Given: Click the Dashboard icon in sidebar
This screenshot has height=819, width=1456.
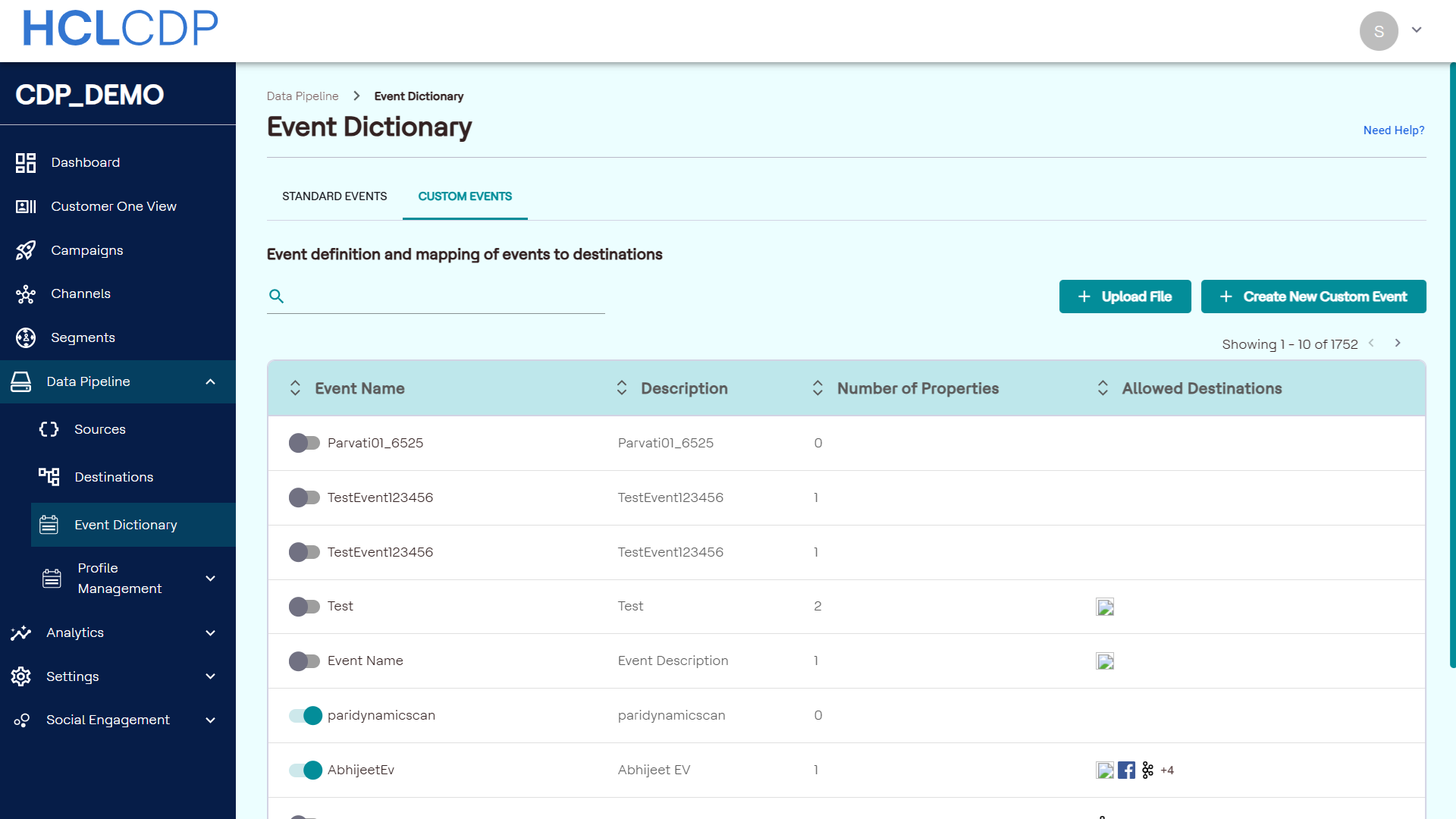Looking at the screenshot, I should [26, 162].
